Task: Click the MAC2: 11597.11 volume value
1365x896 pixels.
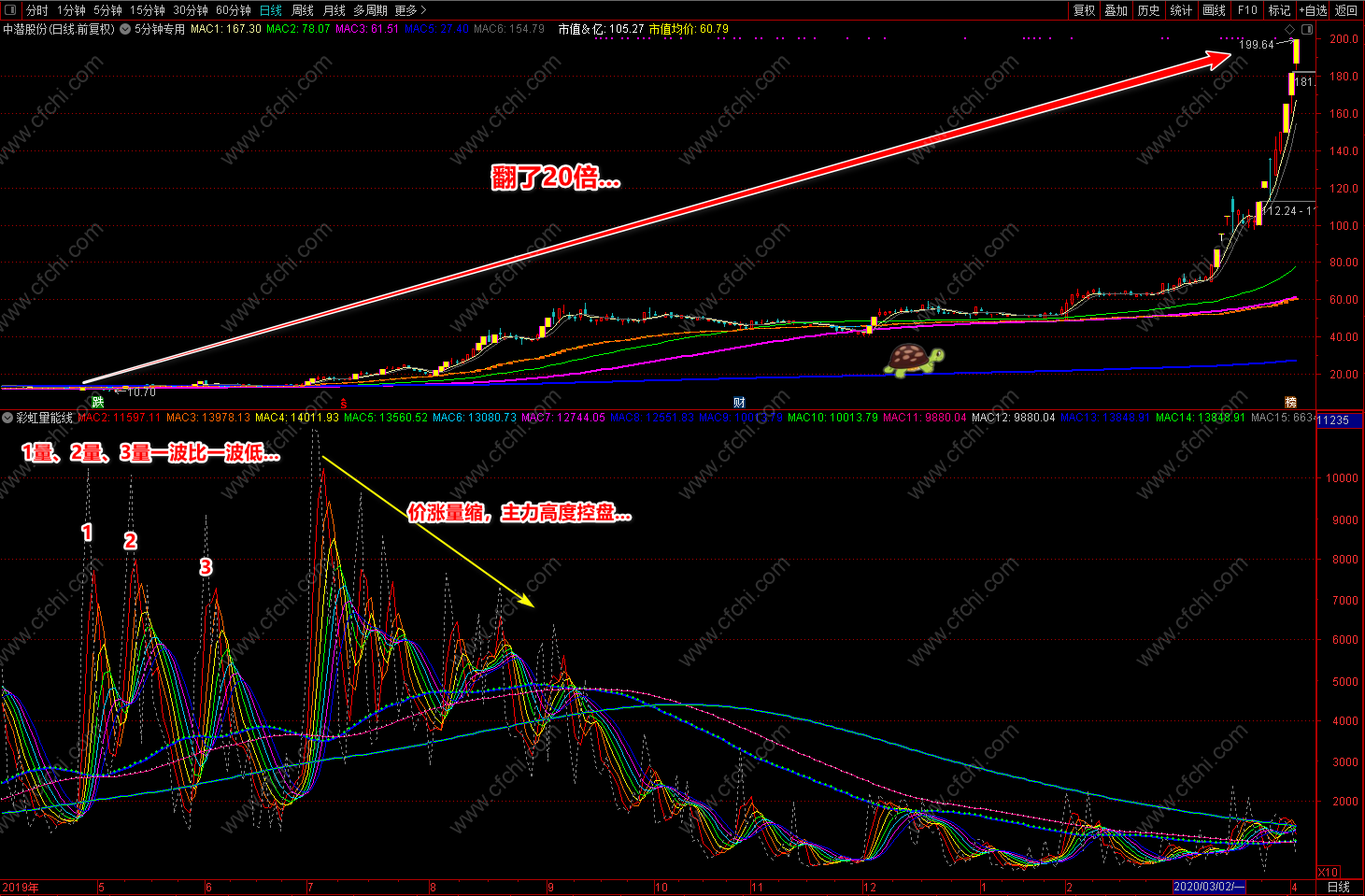Action: tap(119, 418)
